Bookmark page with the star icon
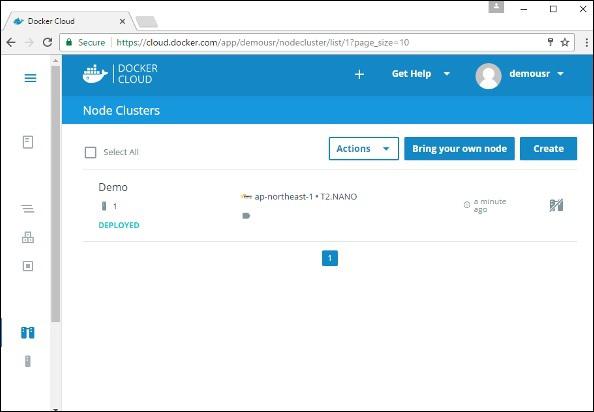 [x=565, y=42]
